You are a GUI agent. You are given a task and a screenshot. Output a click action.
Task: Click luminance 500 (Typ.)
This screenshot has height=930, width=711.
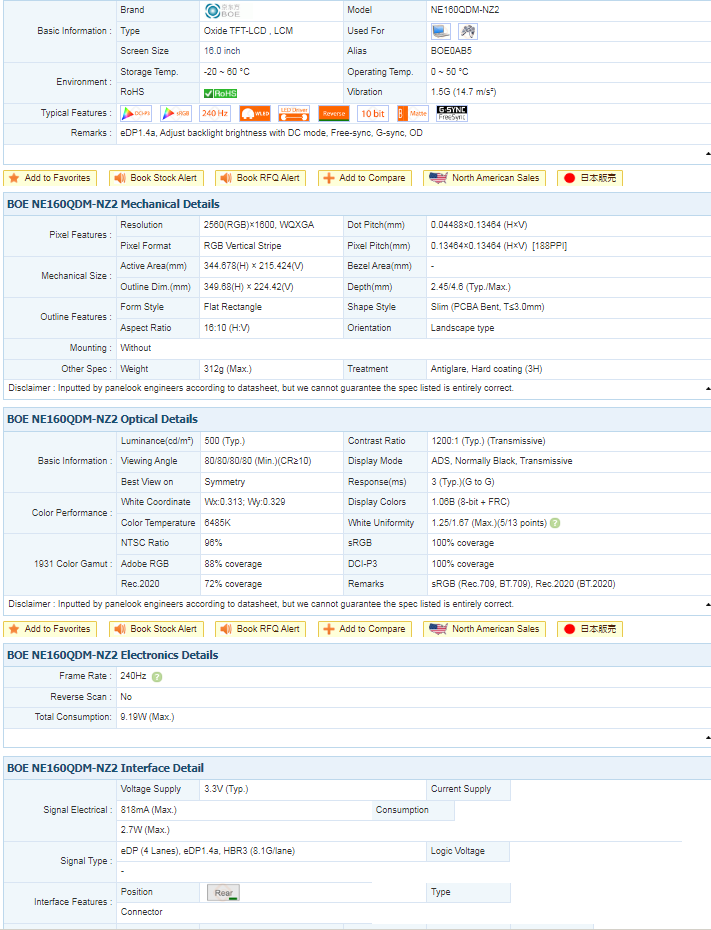[x=225, y=441]
